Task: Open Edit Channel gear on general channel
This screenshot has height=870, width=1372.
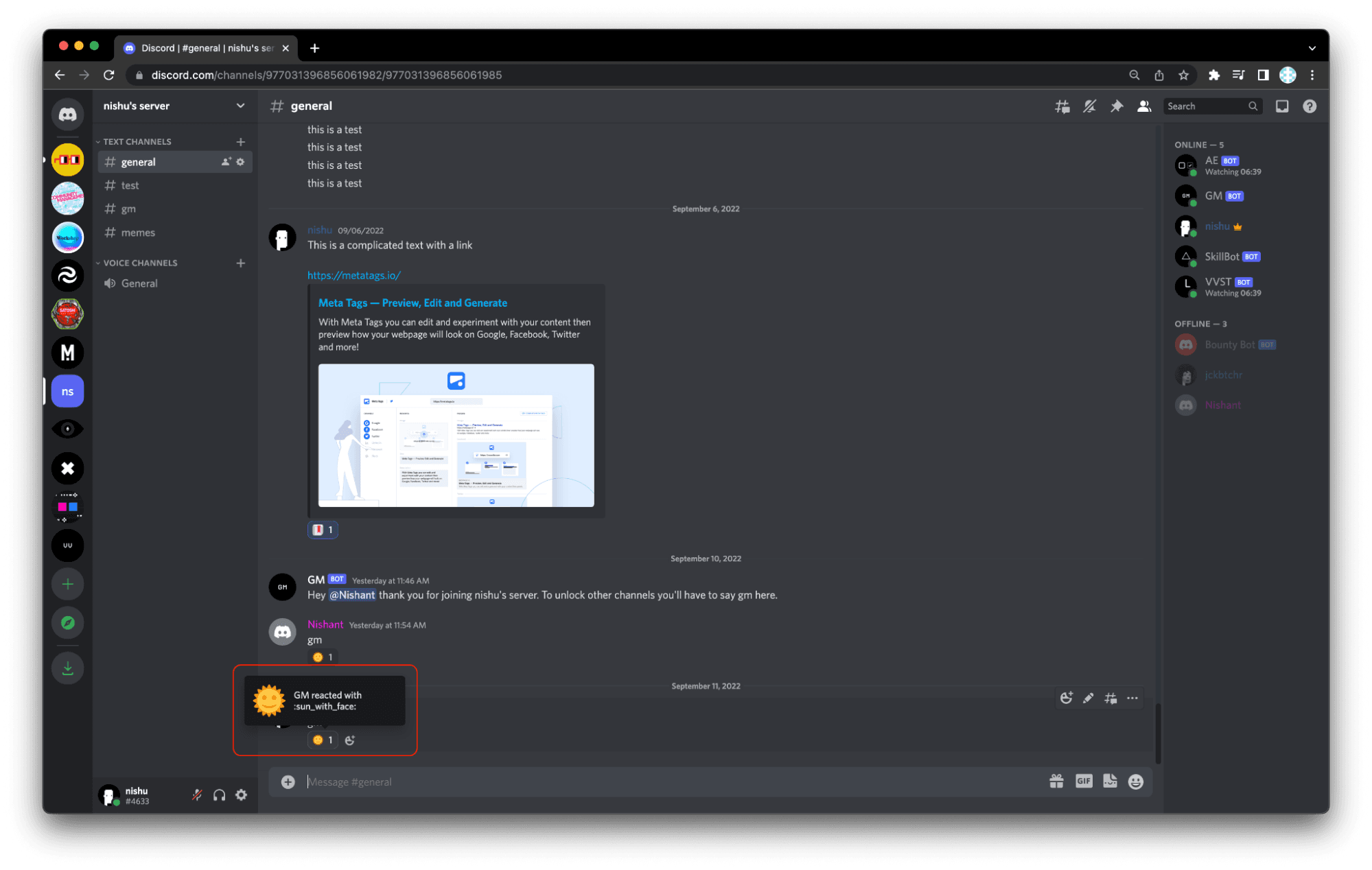Action: (240, 162)
